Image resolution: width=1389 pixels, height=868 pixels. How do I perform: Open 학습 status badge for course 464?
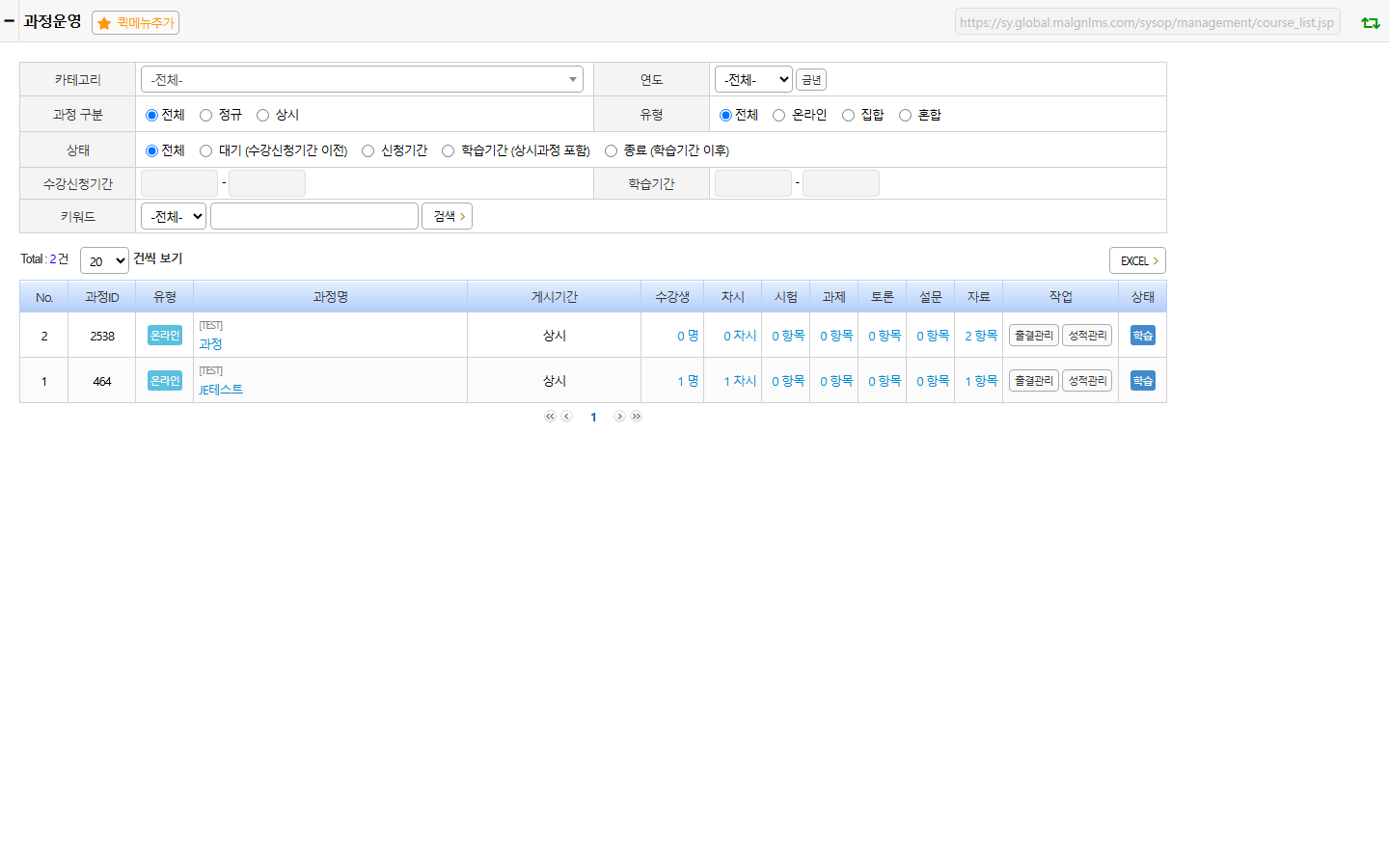click(x=1143, y=381)
